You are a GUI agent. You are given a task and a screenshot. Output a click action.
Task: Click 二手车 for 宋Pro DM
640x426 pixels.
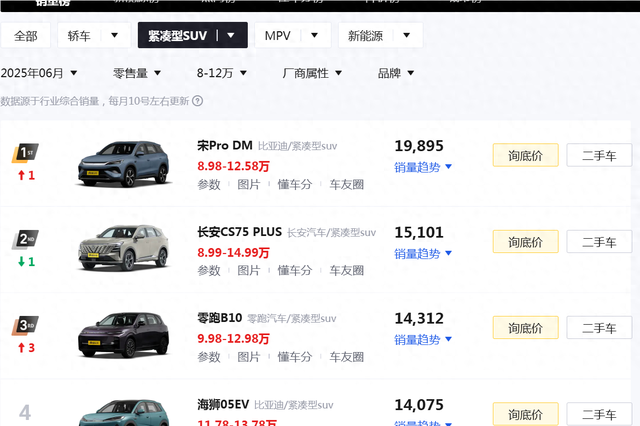click(599, 155)
